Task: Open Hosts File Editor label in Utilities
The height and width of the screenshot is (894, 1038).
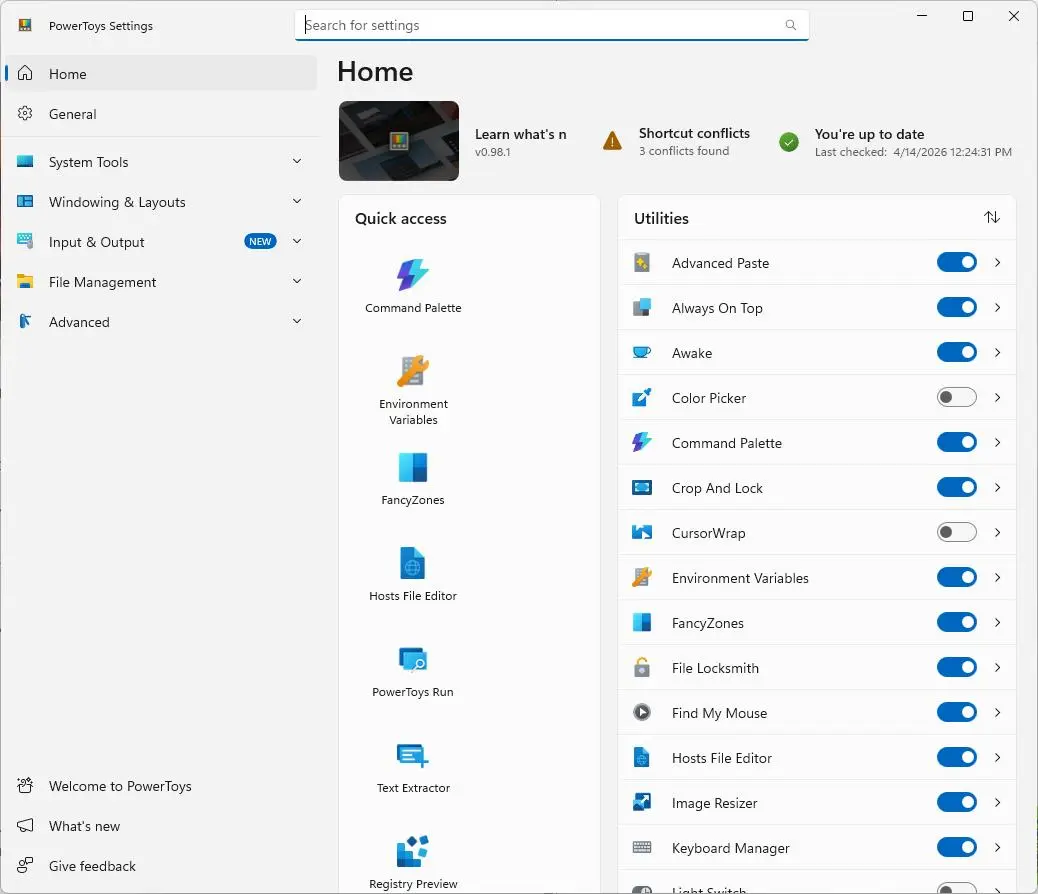Action: (722, 758)
